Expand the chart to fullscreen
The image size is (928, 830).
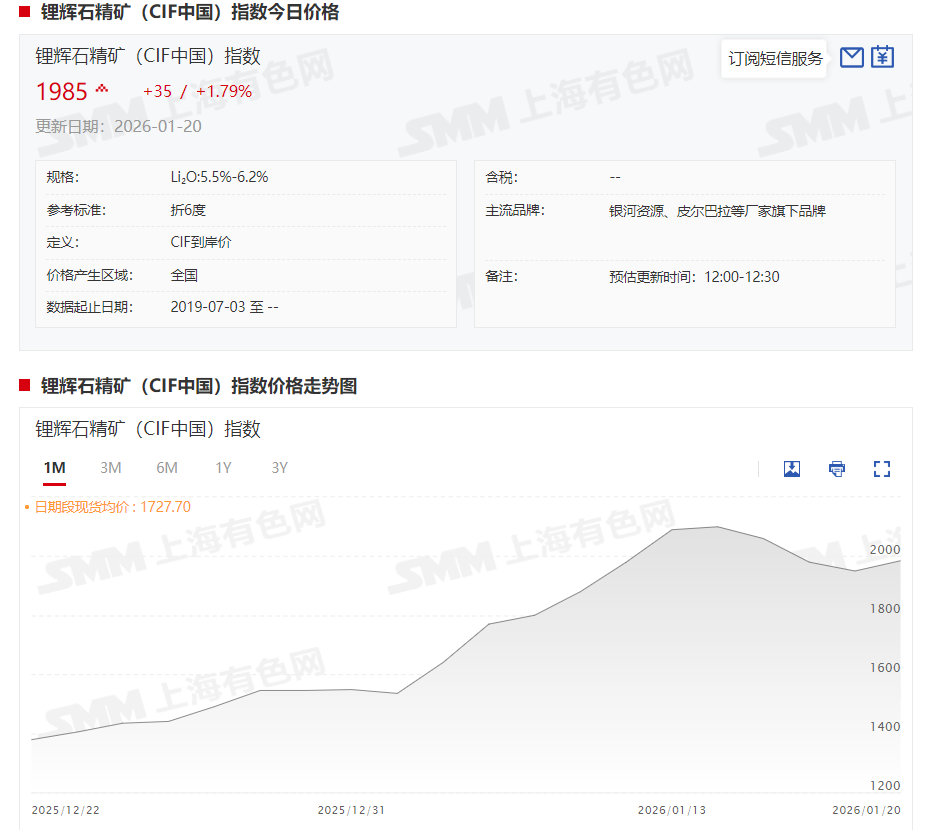tap(881, 468)
